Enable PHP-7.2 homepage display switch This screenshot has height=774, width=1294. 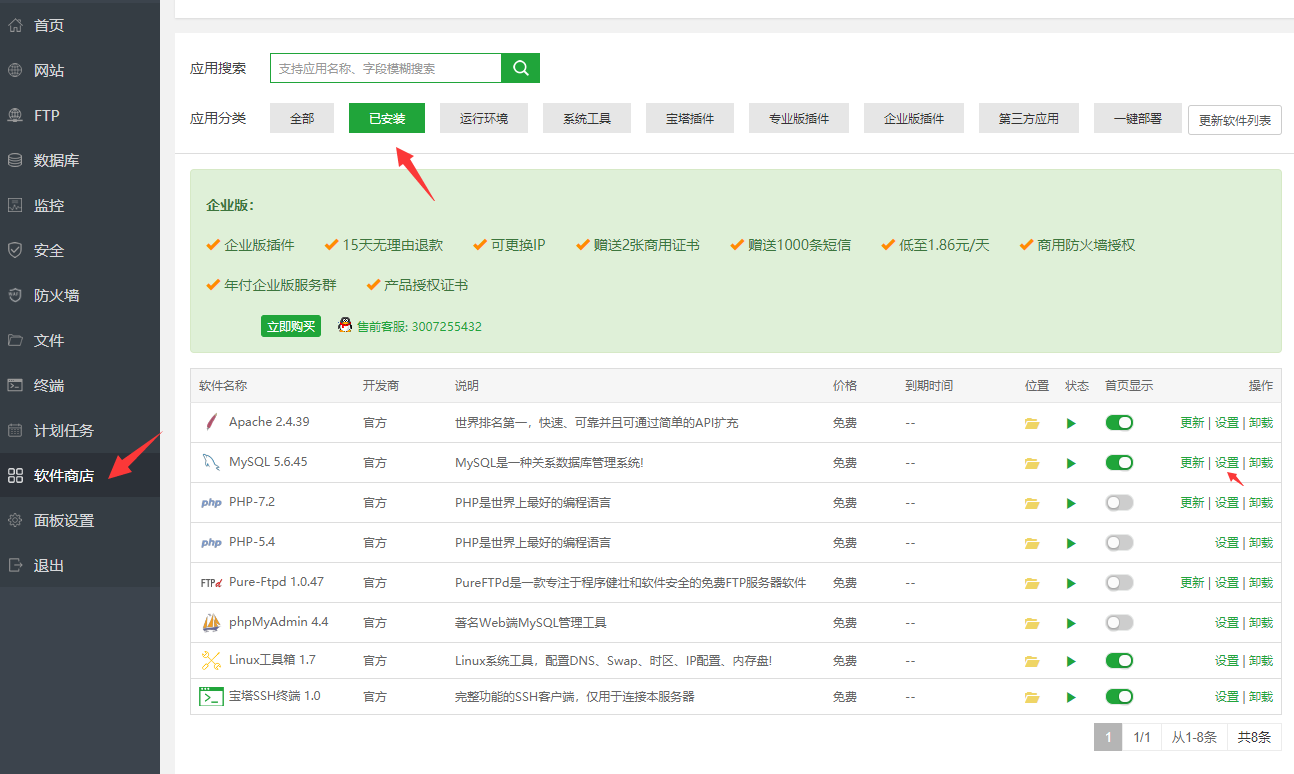pos(1119,503)
